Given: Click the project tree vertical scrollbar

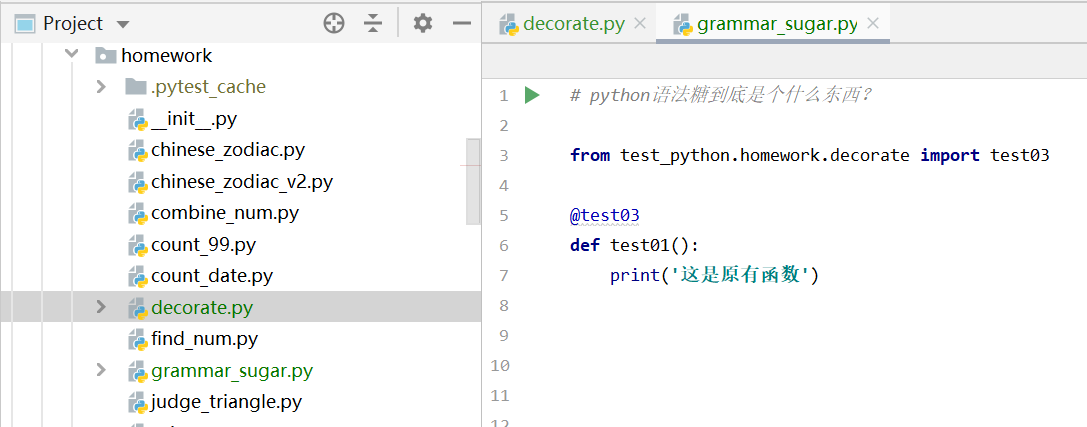Looking at the screenshot, I should click(x=473, y=180).
